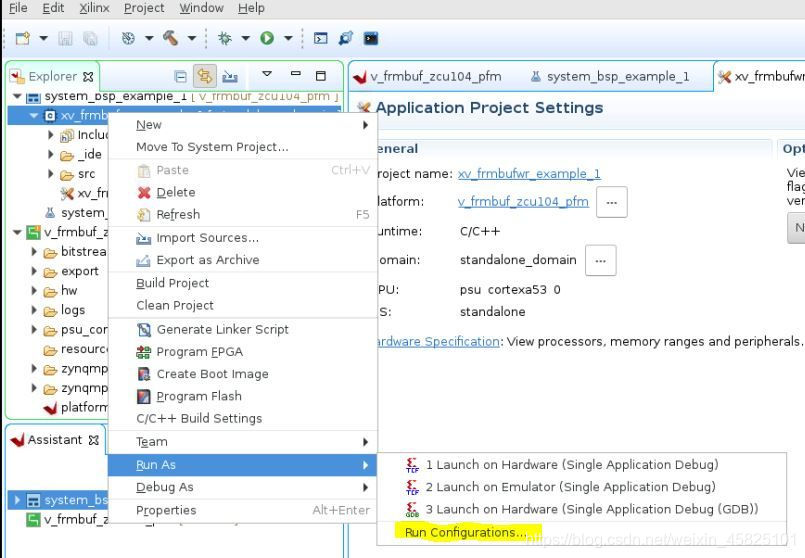Open C/C++ Build Settings
This screenshot has height=558, width=805.
point(243,418)
